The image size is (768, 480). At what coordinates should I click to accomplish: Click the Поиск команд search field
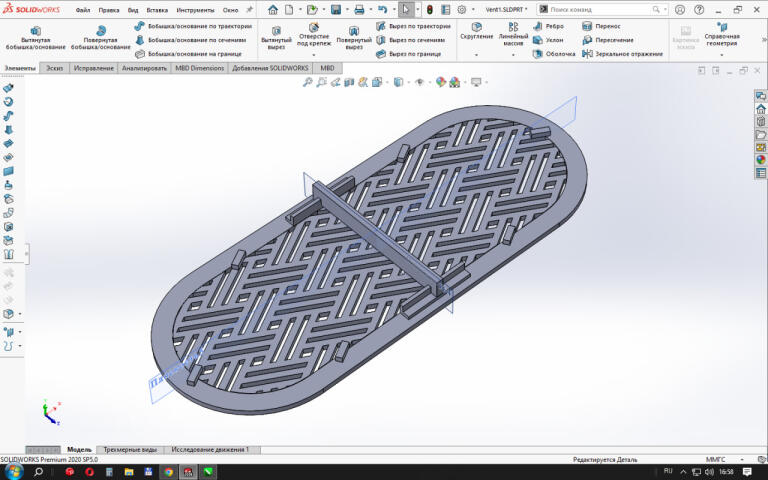[x=602, y=9]
